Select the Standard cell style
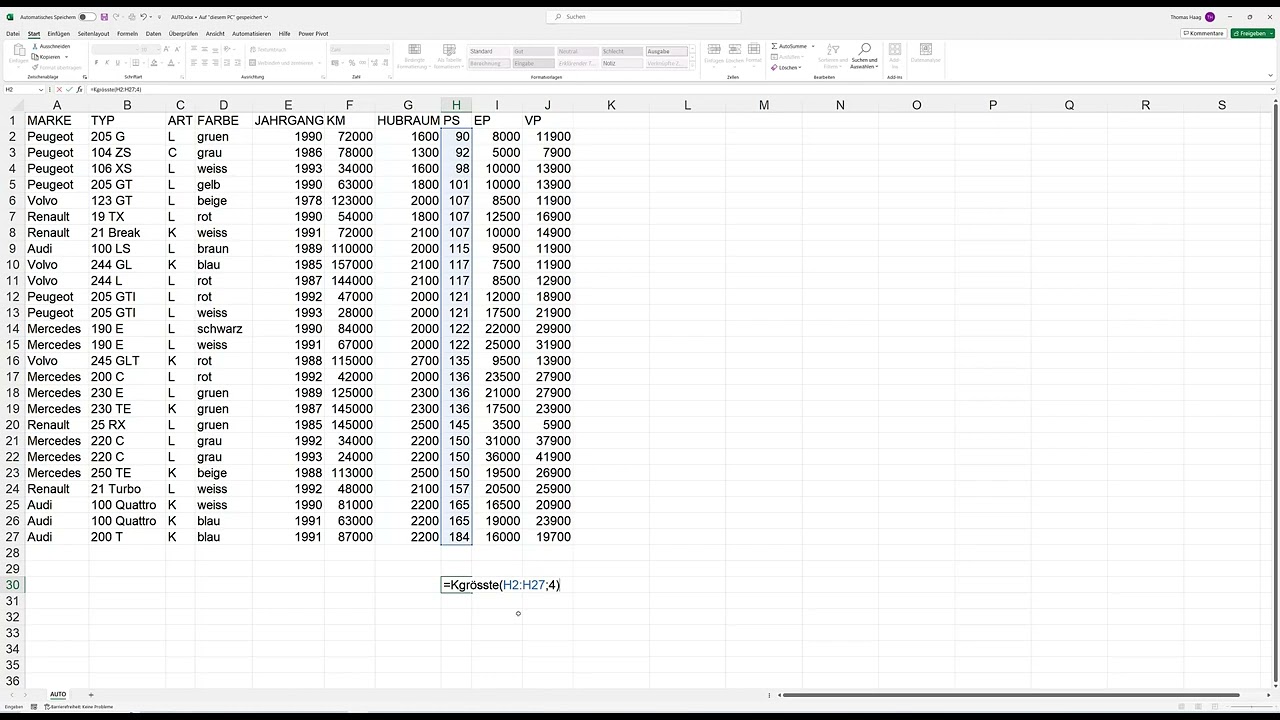 click(x=488, y=51)
